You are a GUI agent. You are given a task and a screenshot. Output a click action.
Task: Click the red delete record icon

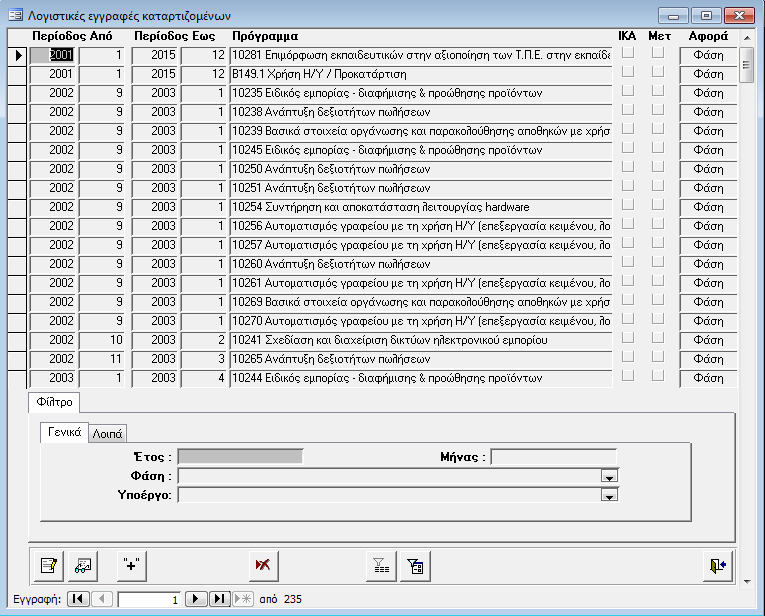tap(264, 565)
